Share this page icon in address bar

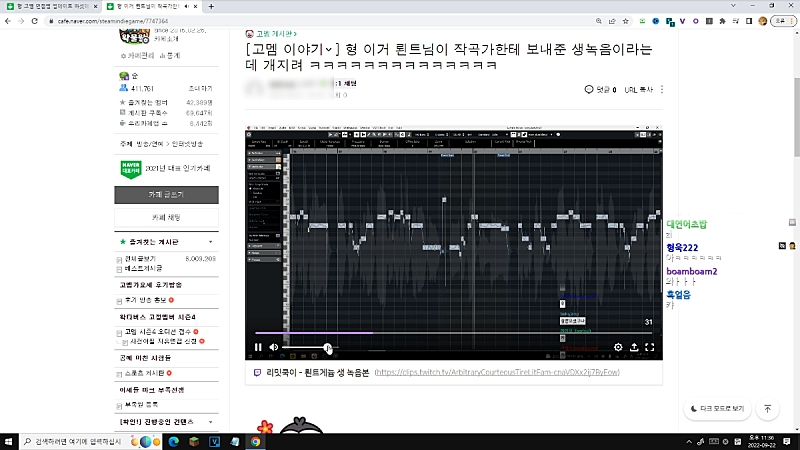point(612,21)
